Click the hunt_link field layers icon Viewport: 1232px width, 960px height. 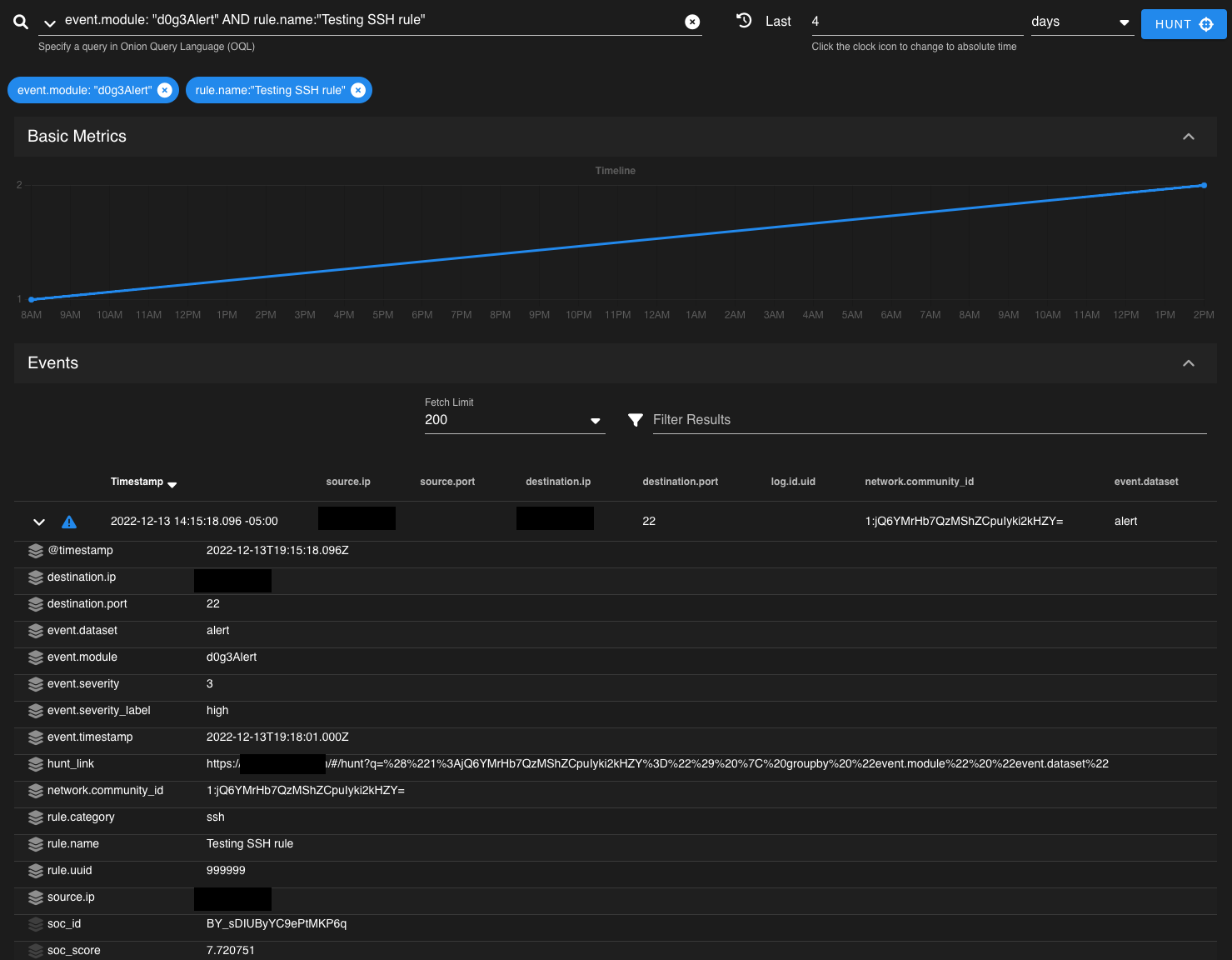point(36,764)
